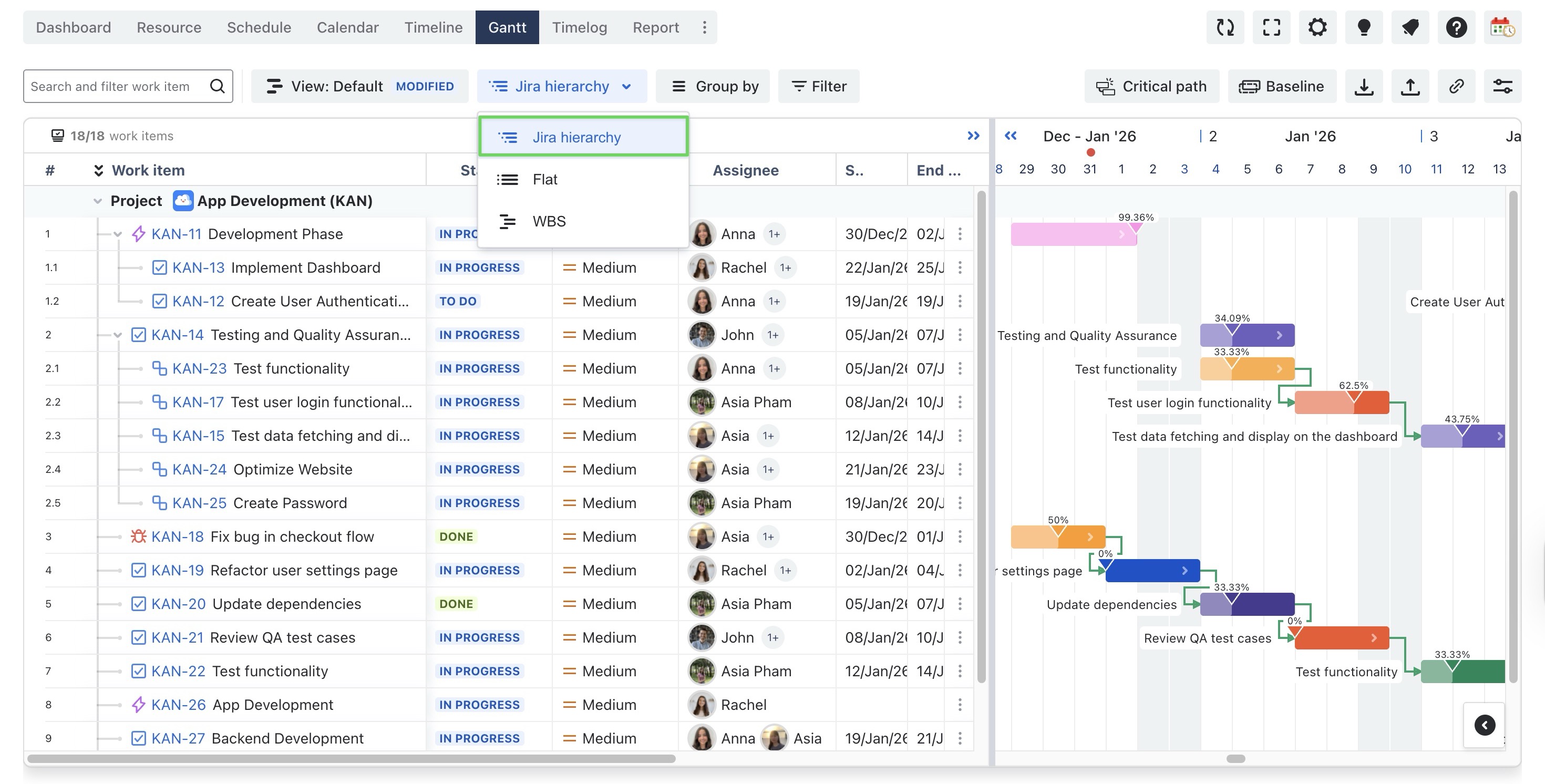Viewport: 1545px width, 784px height.
Task: Click the lightbulb tips icon
Action: coord(1364,27)
